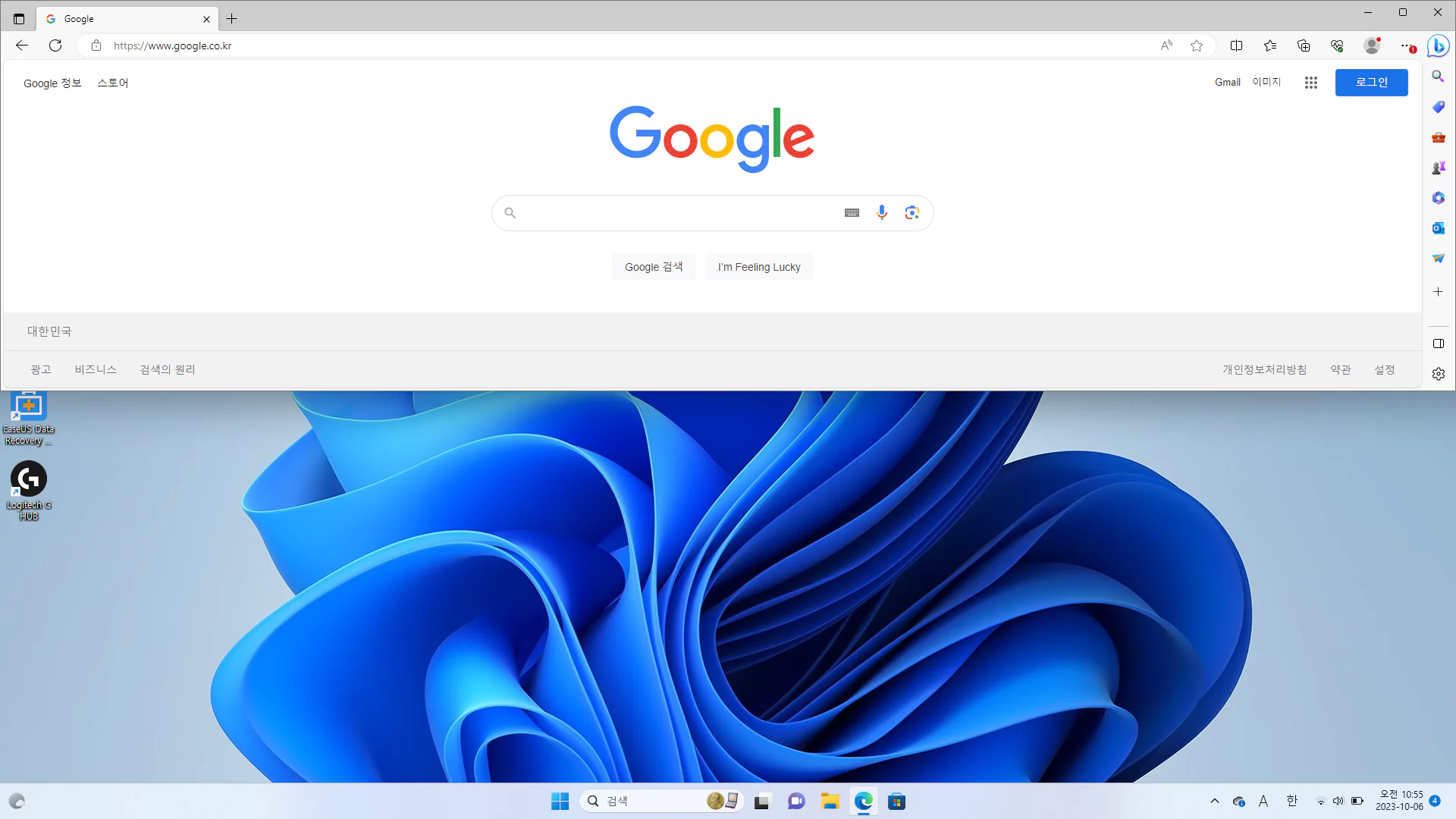Viewport: 1456px width, 819px height.
Task: Customize sidebar with plus icon
Action: point(1438,291)
